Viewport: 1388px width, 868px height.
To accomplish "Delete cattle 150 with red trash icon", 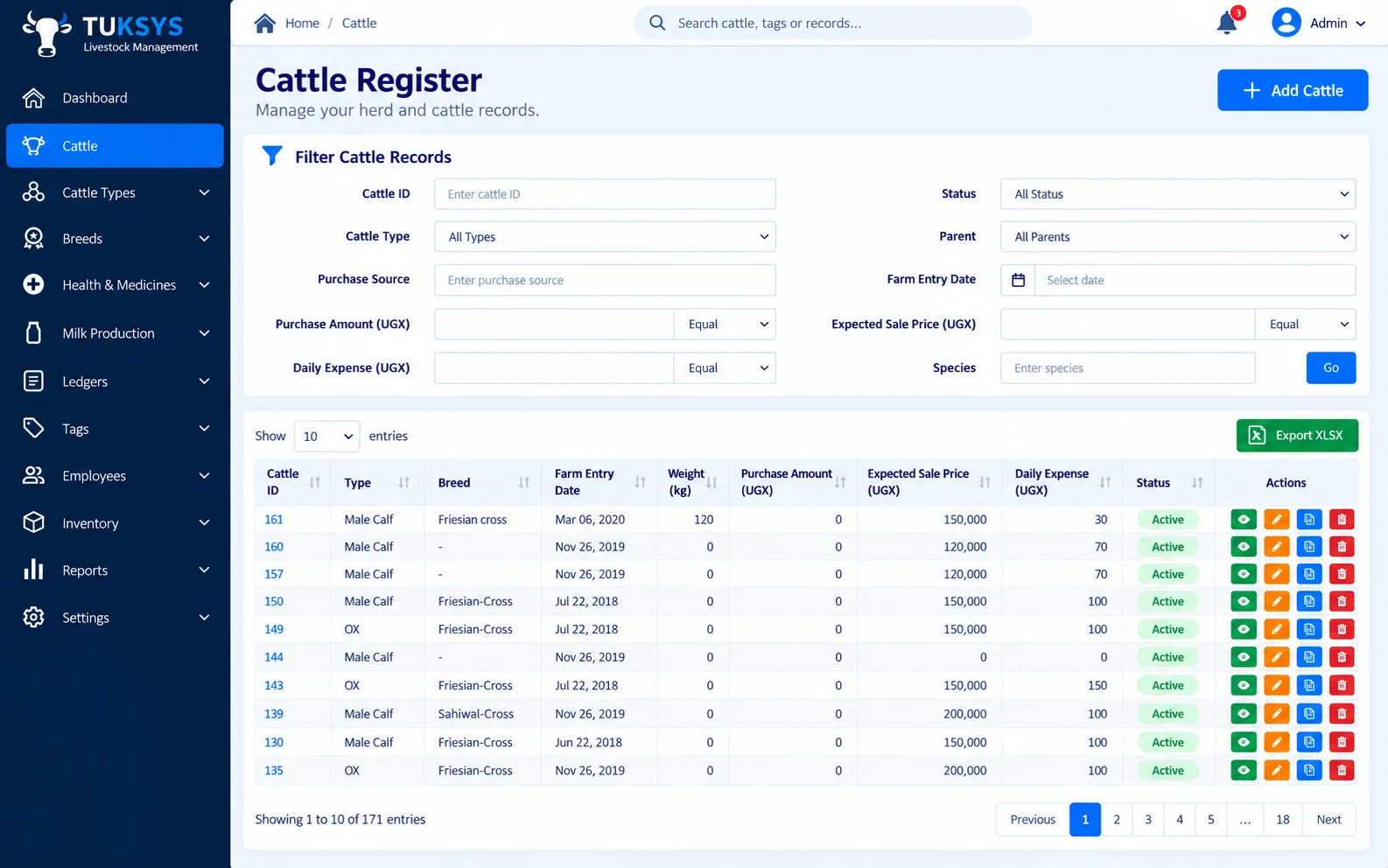I will (1342, 602).
